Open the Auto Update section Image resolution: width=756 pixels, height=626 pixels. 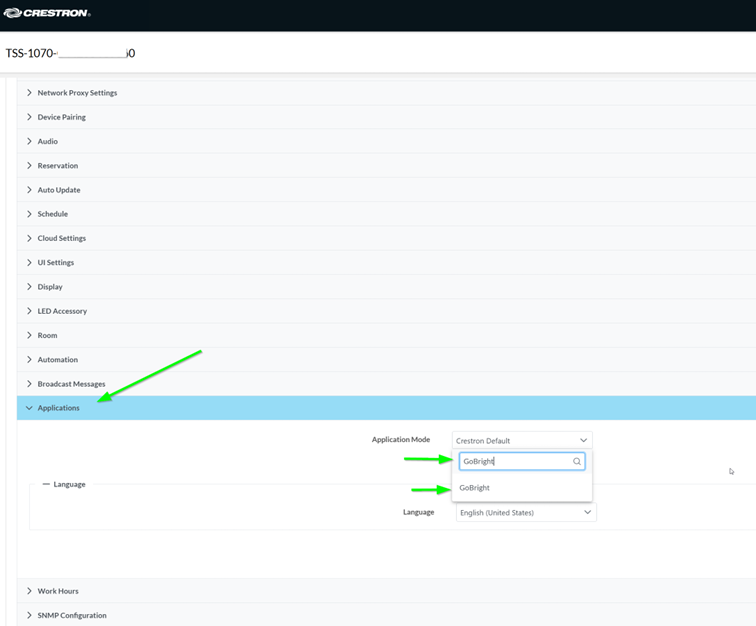(58, 190)
